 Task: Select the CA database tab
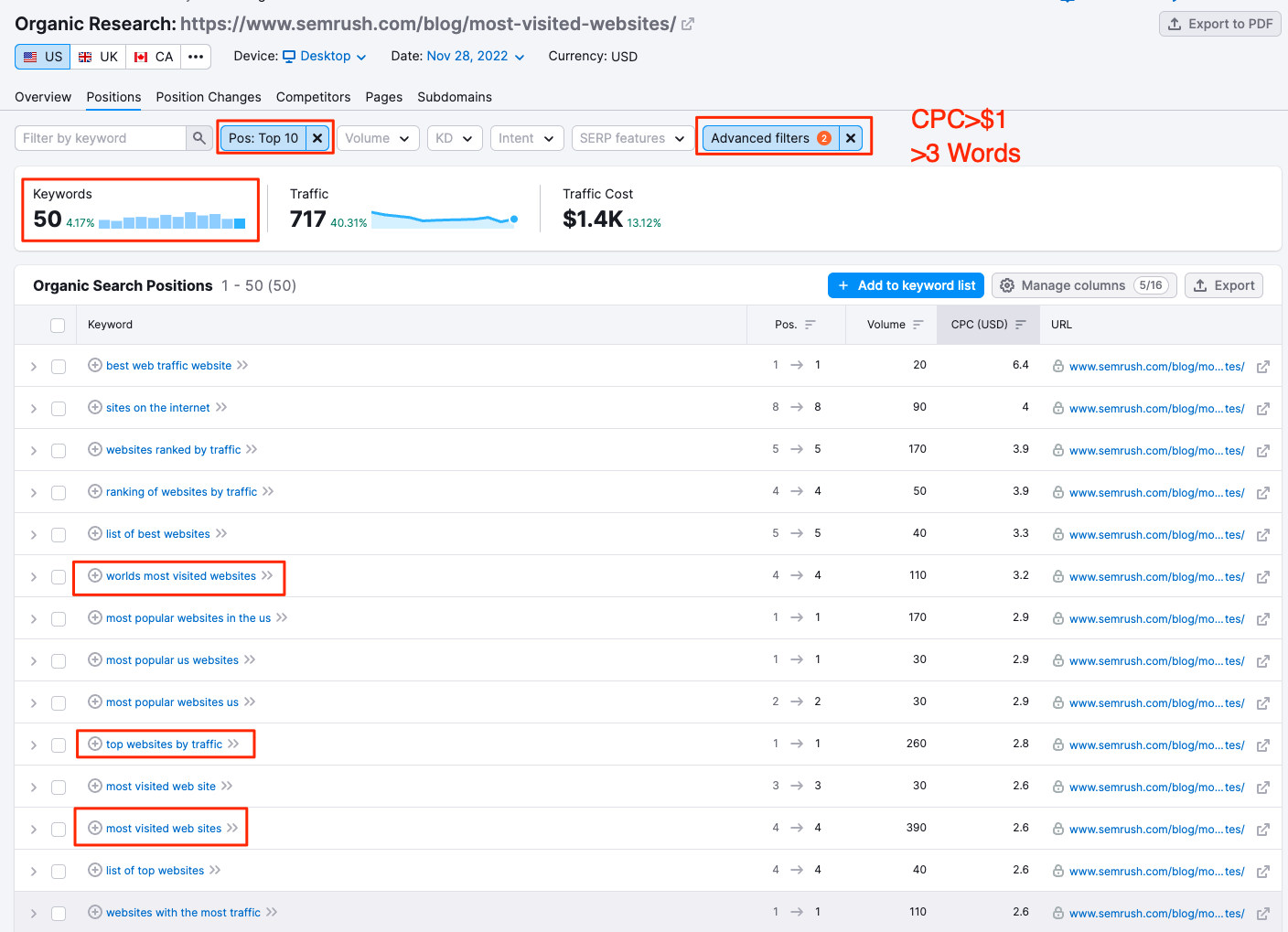153,57
